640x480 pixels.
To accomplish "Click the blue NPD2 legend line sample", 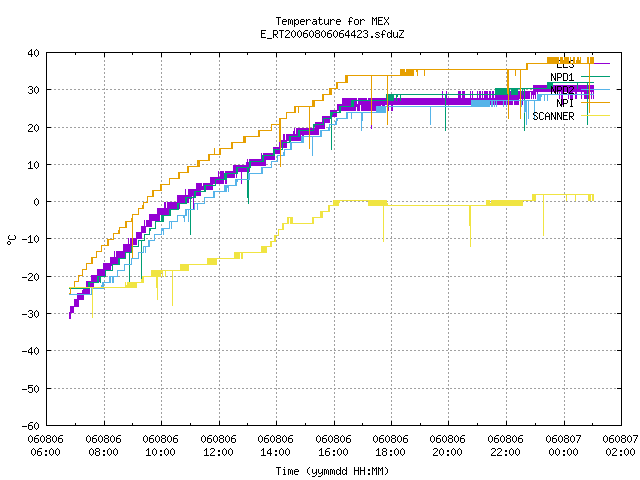I will pos(595,89).
